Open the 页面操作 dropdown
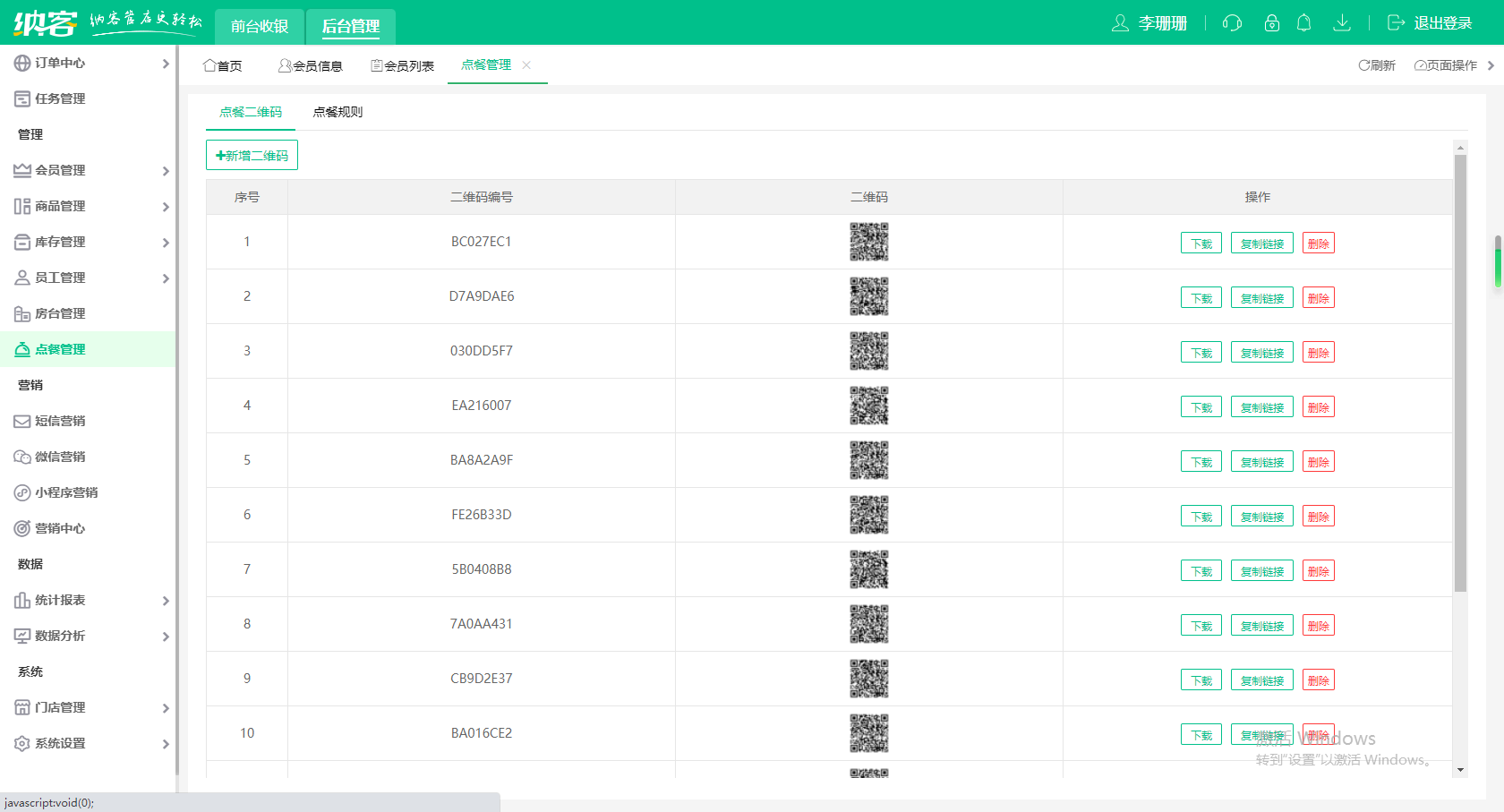1504x812 pixels. 1446,65
